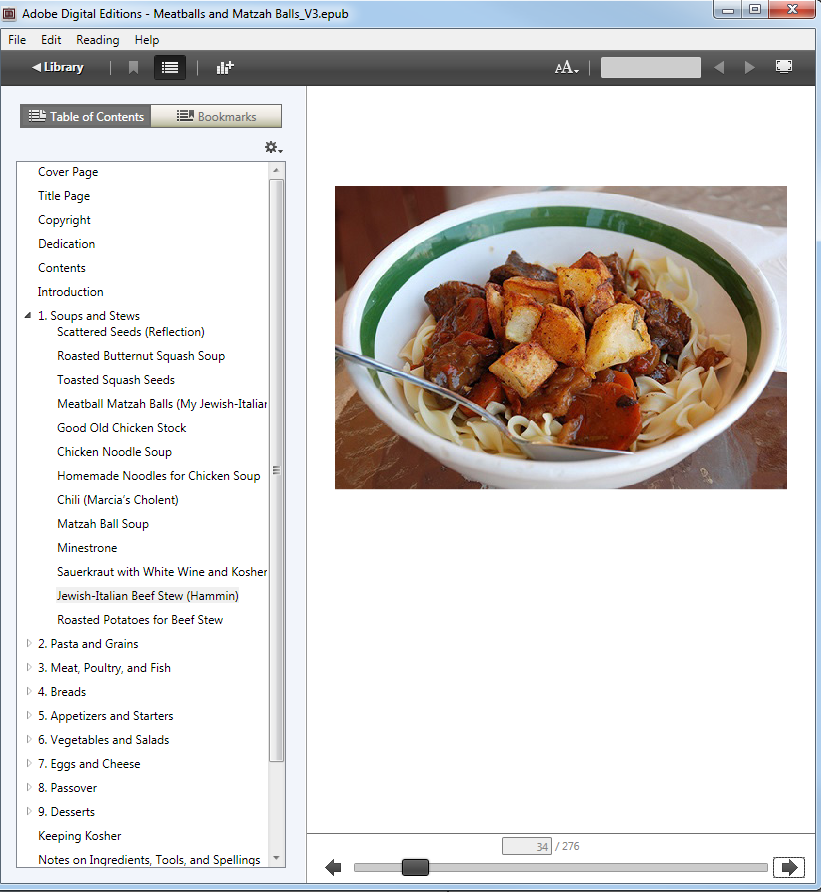Click the search text field in toolbar
The height and width of the screenshot is (892, 821).
650,67
